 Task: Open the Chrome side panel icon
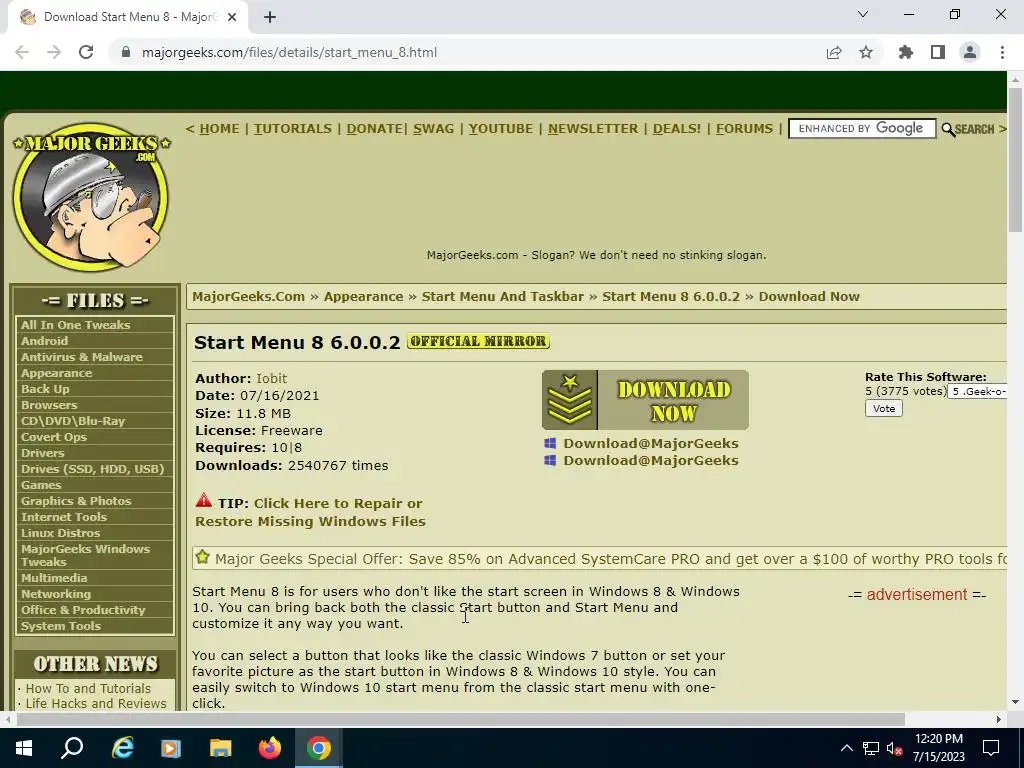click(x=938, y=52)
